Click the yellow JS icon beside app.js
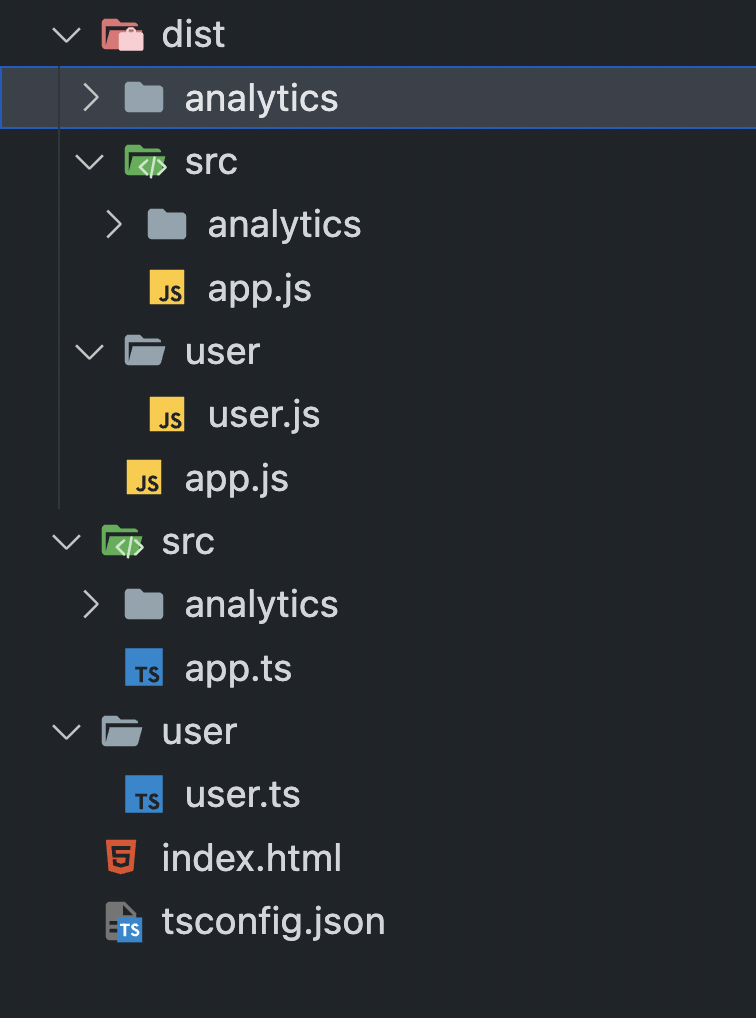This screenshot has height=1018, width=756. pos(166,287)
